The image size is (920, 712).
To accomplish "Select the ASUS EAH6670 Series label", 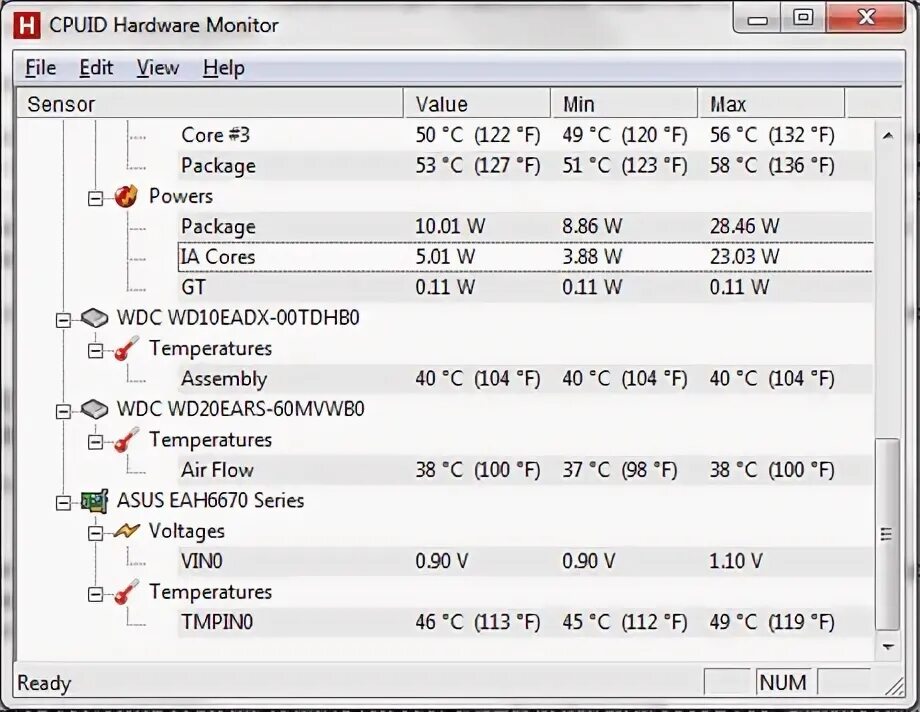I will [x=210, y=501].
